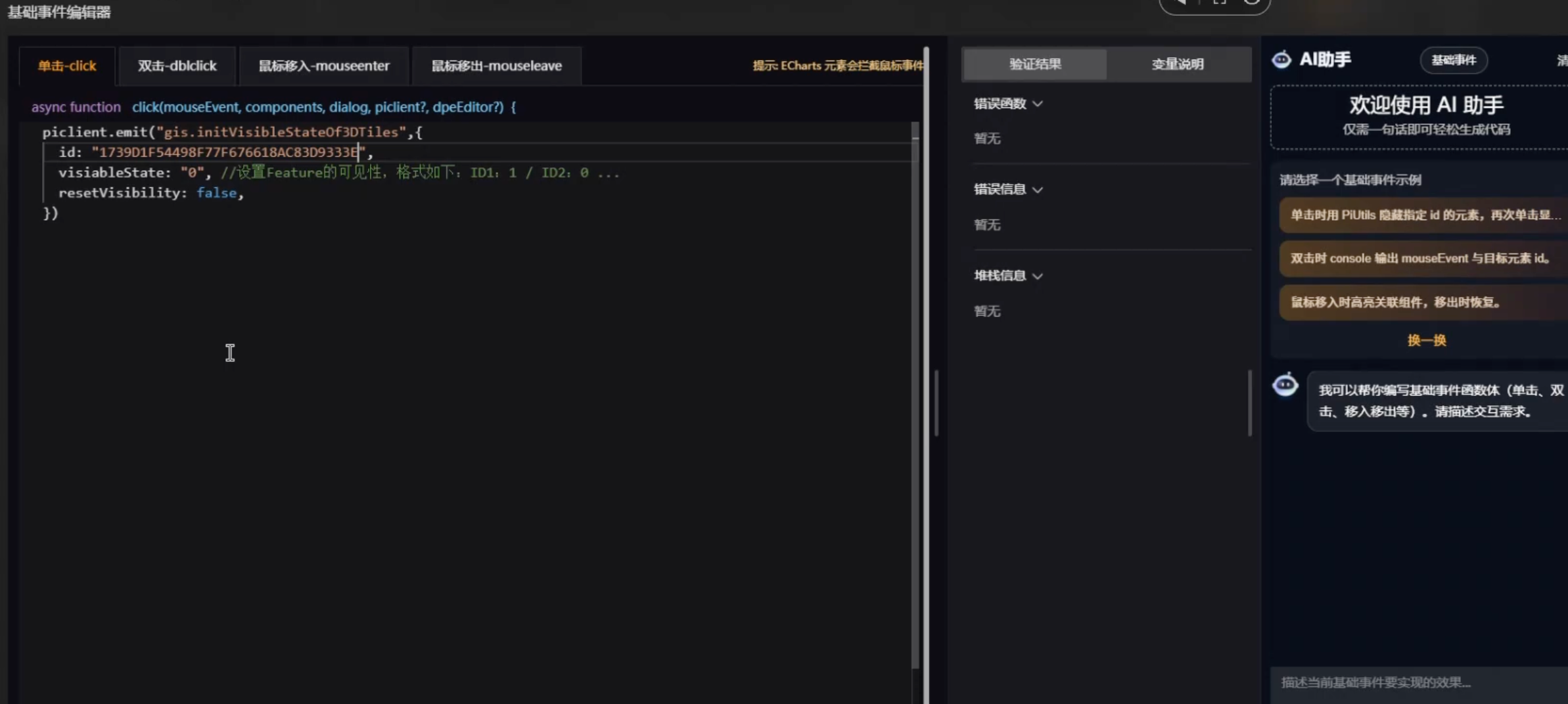Click the 基础事件 pill button

1454,60
